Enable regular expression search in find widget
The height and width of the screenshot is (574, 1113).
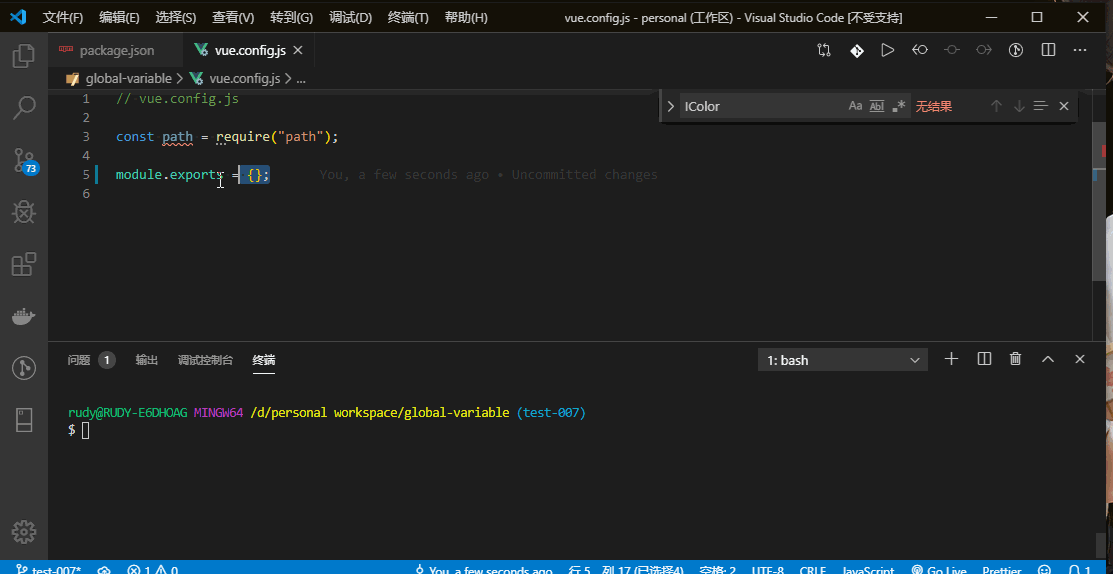[899, 106]
